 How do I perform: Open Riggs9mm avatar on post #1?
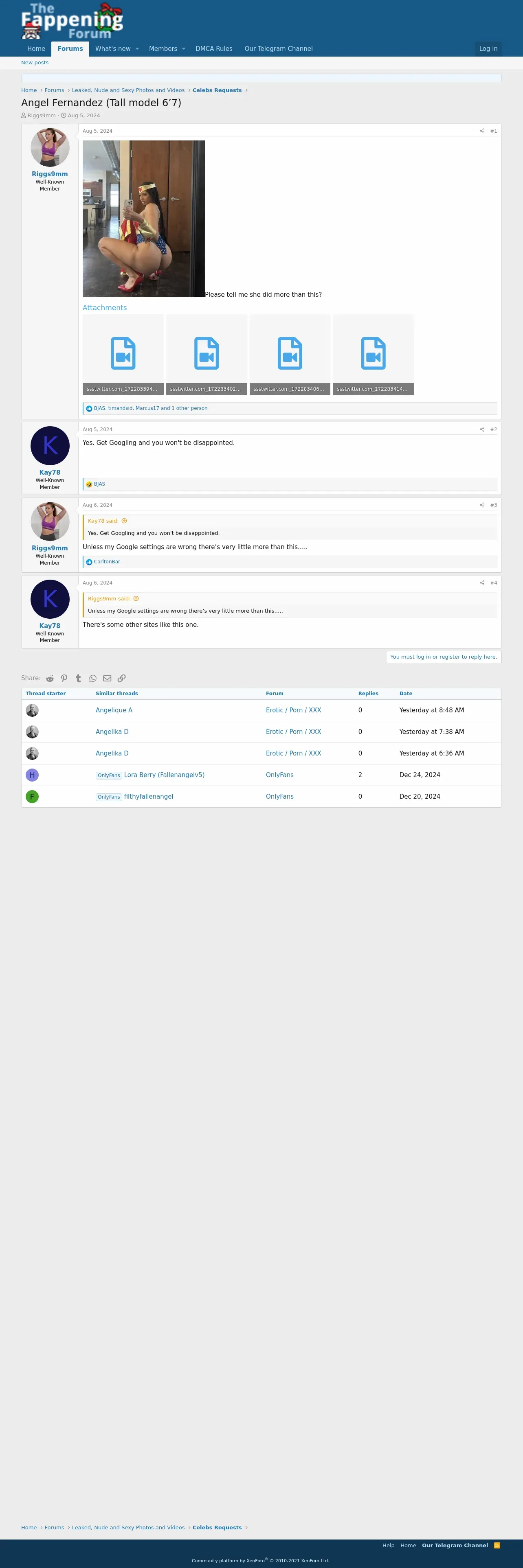pyautogui.click(x=50, y=147)
